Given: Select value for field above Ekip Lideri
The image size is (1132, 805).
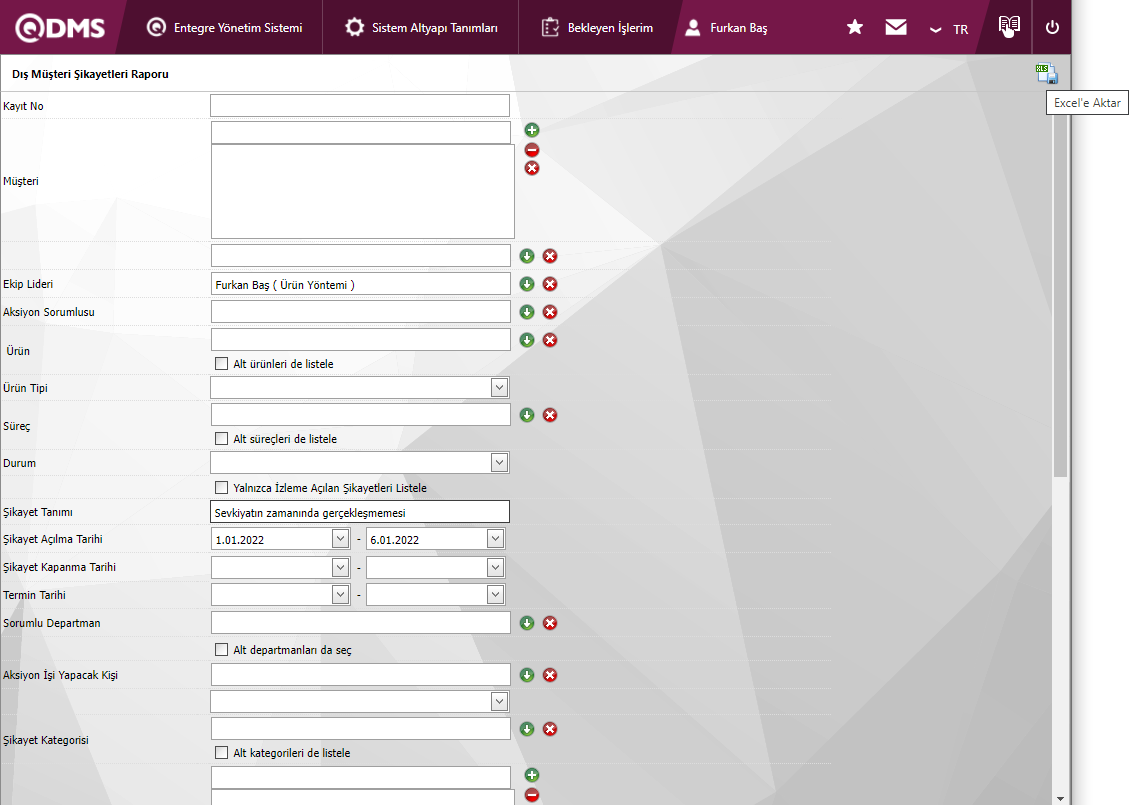Looking at the screenshot, I should coord(527,256).
